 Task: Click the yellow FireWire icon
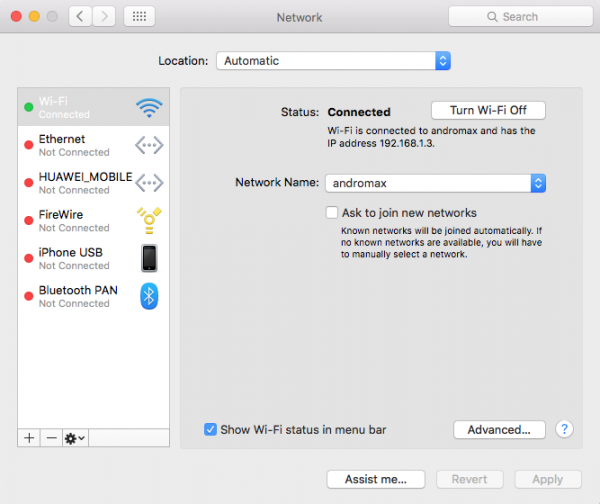[149, 220]
